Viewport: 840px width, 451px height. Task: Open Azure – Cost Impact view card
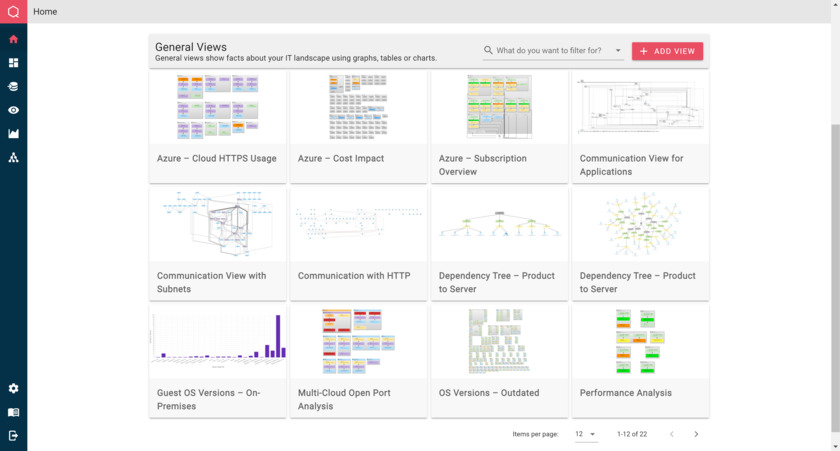click(358, 126)
